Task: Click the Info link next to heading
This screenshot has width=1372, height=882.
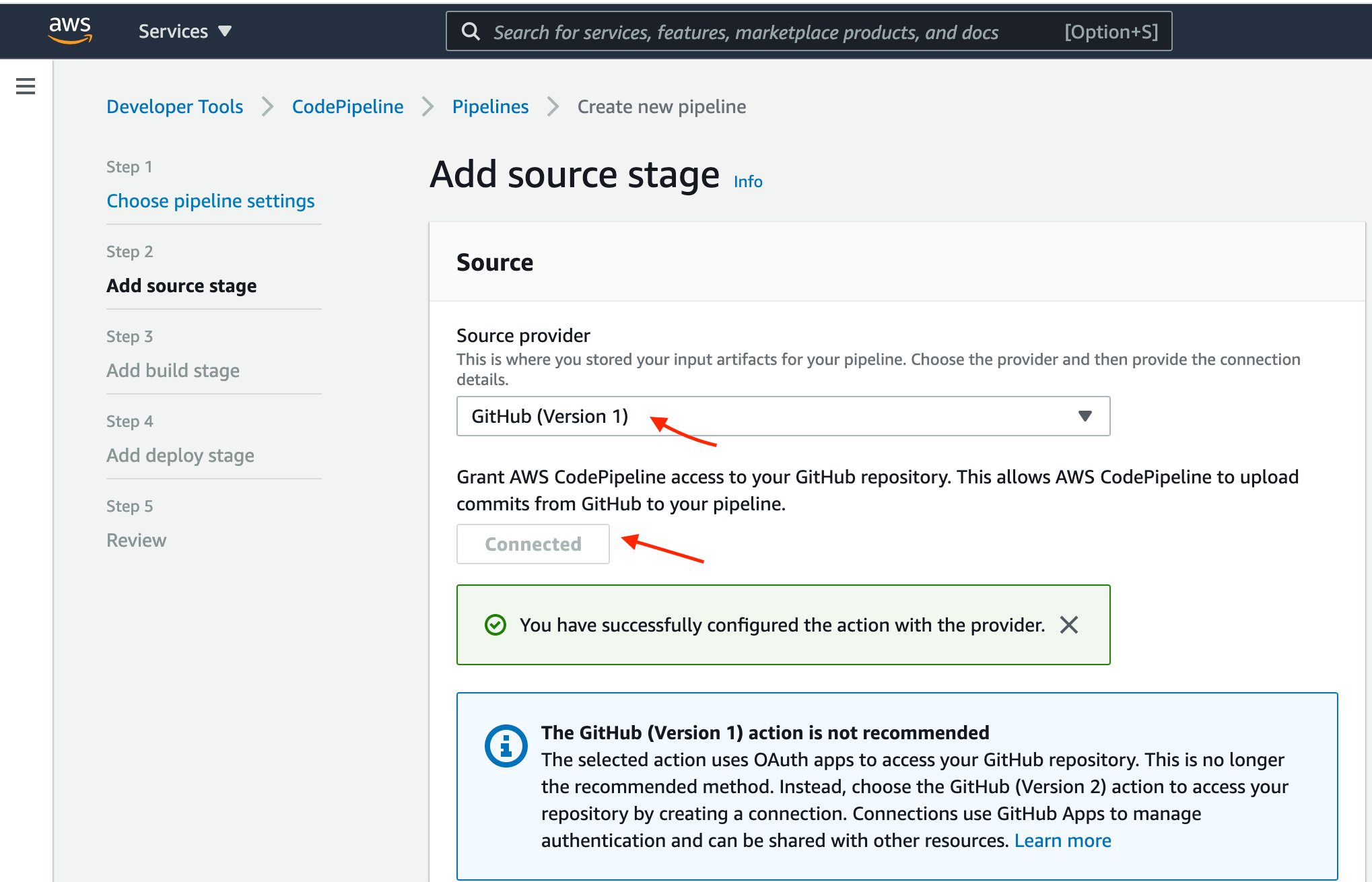Action: (x=748, y=182)
